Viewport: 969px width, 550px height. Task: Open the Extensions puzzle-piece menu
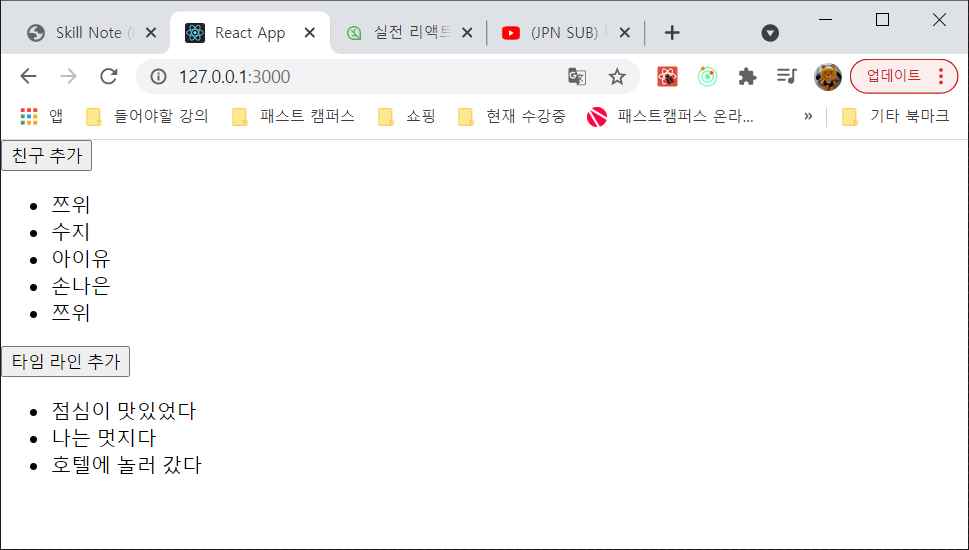tap(747, 76)
